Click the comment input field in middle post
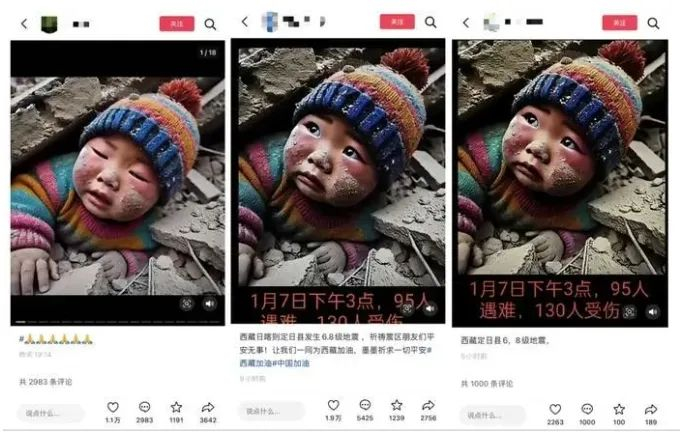Screen dimensions: 682x436 (271, 411)
